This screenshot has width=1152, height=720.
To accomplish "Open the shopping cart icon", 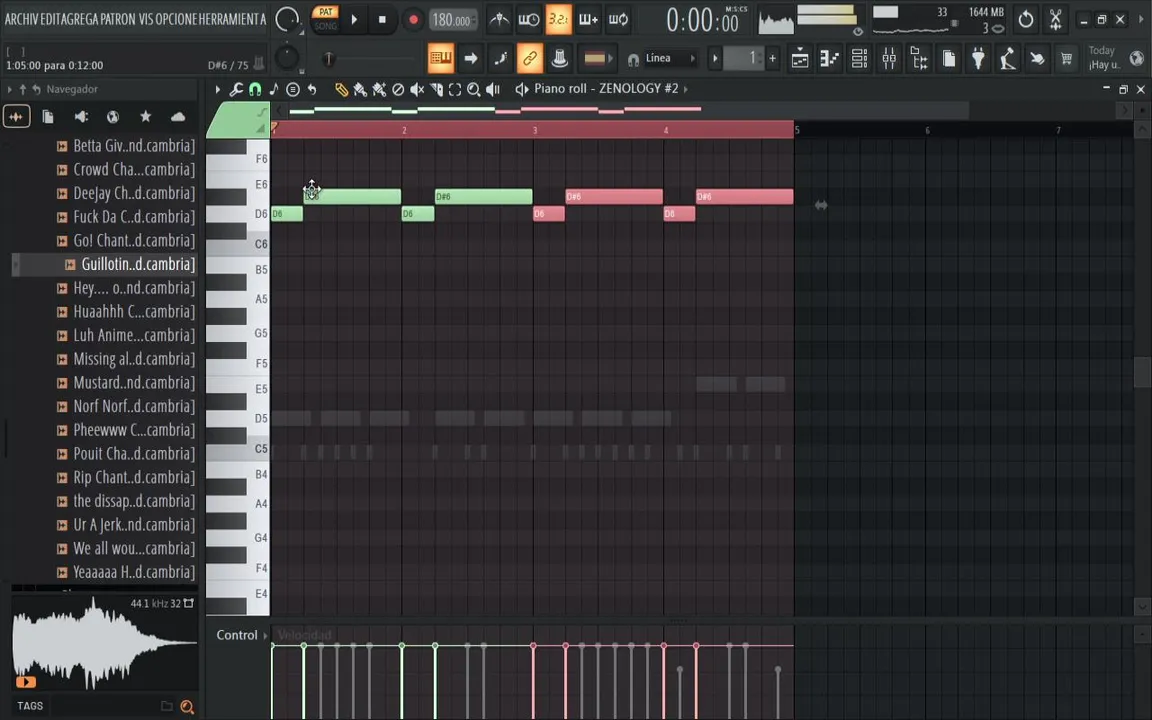I will pyautogui.click(x=1066, y=59).
